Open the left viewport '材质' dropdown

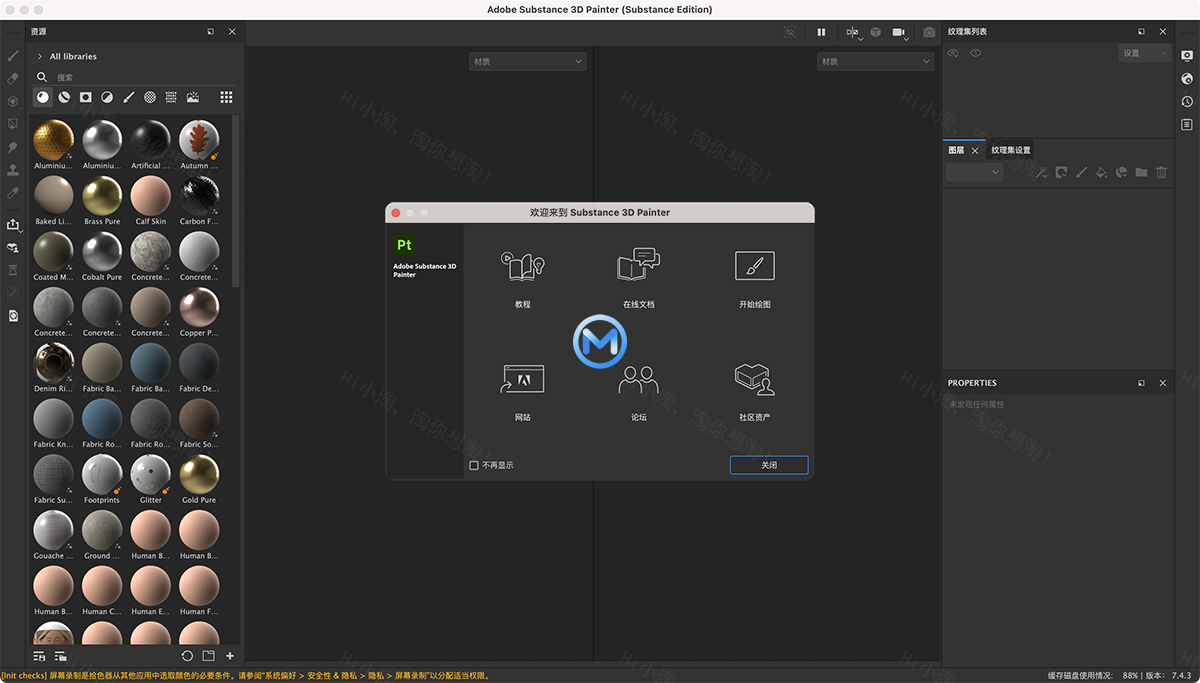(x=527, y=62)
